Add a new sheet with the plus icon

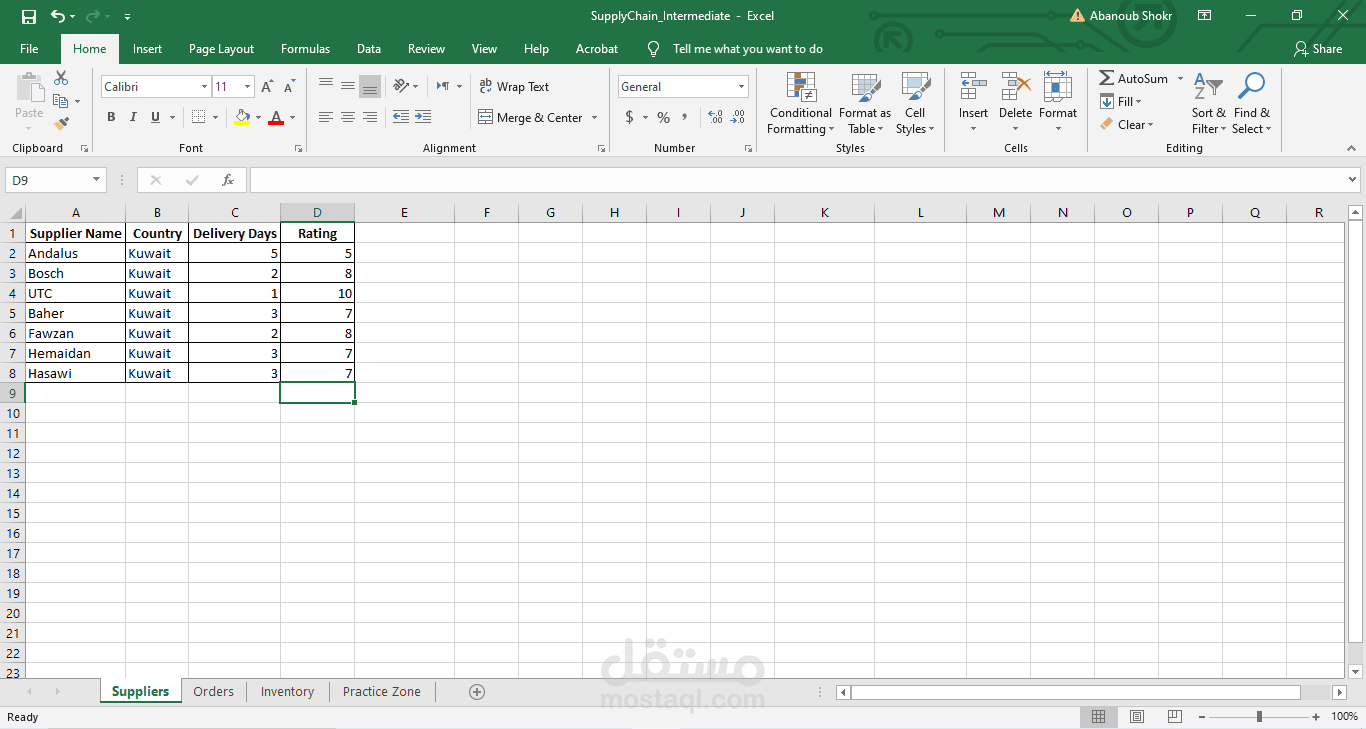pyautogui.click(x=477, y=692)
